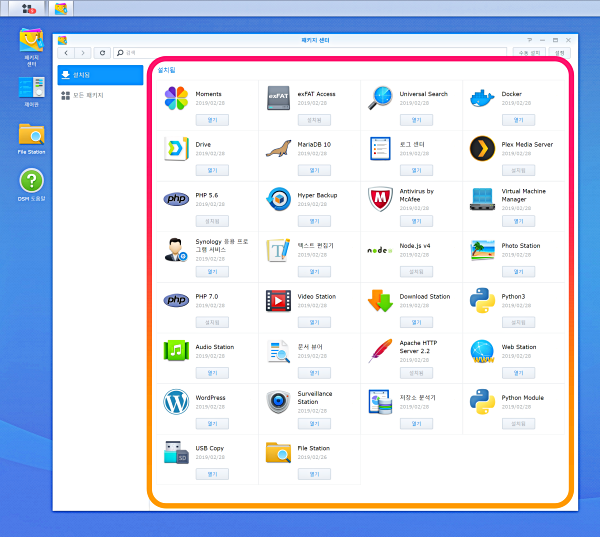600x537 pixels.
Task: Click the PHP 5.6 icon
Action: (176, 199)
